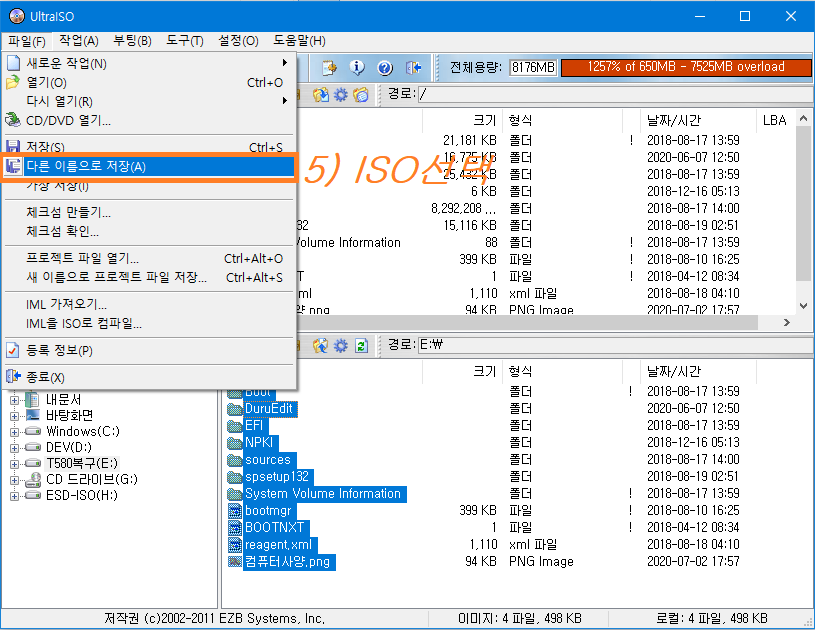Click the folder with globe icon in upper toolbar
Screen dimensions: 815x630
tap(361, 95)
